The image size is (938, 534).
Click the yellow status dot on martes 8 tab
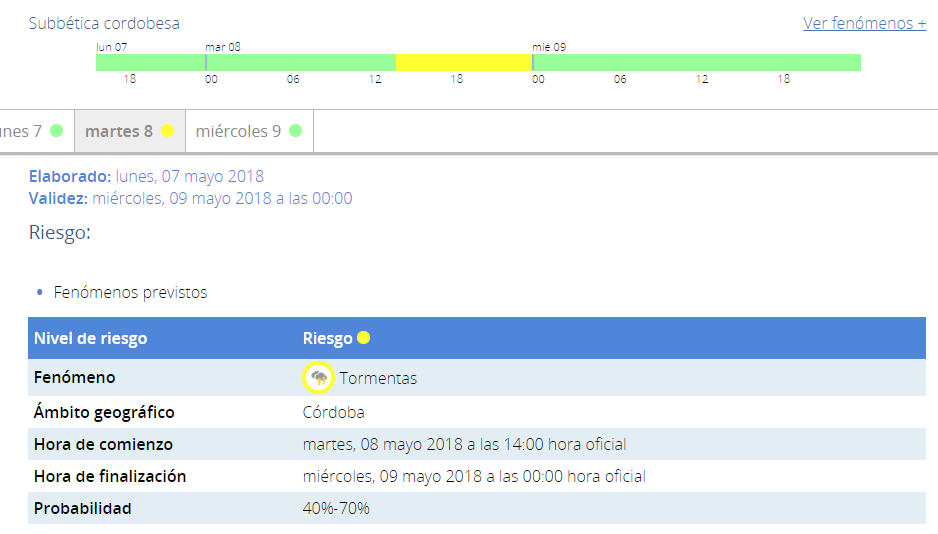coord(168,130)
